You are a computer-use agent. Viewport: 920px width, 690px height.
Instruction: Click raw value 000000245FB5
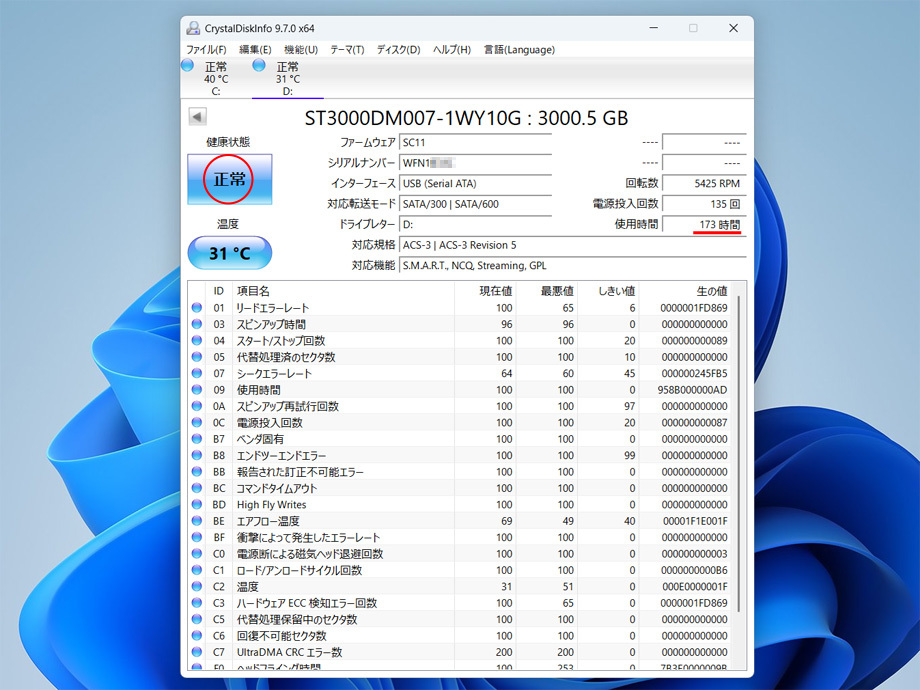(x=695, y=374)
